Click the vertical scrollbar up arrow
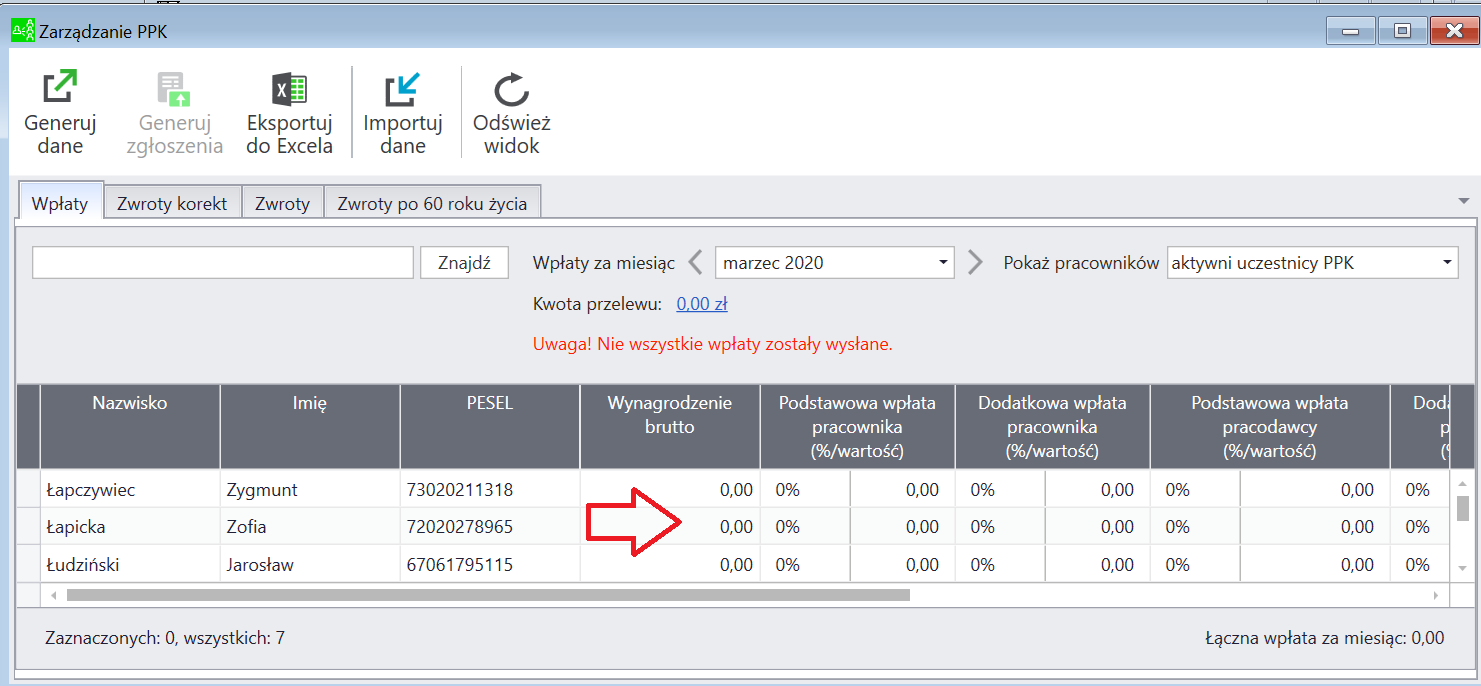This screenshot has width=1481, height=686. click(x=1463, y=482)
